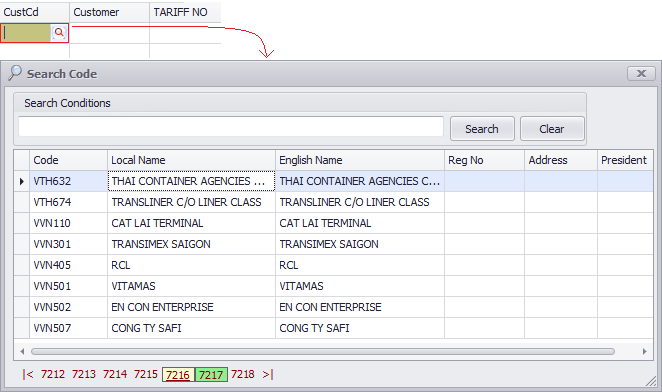Click local name RCL cell
This screenshot has height=392, width=662.
[191, 265]
